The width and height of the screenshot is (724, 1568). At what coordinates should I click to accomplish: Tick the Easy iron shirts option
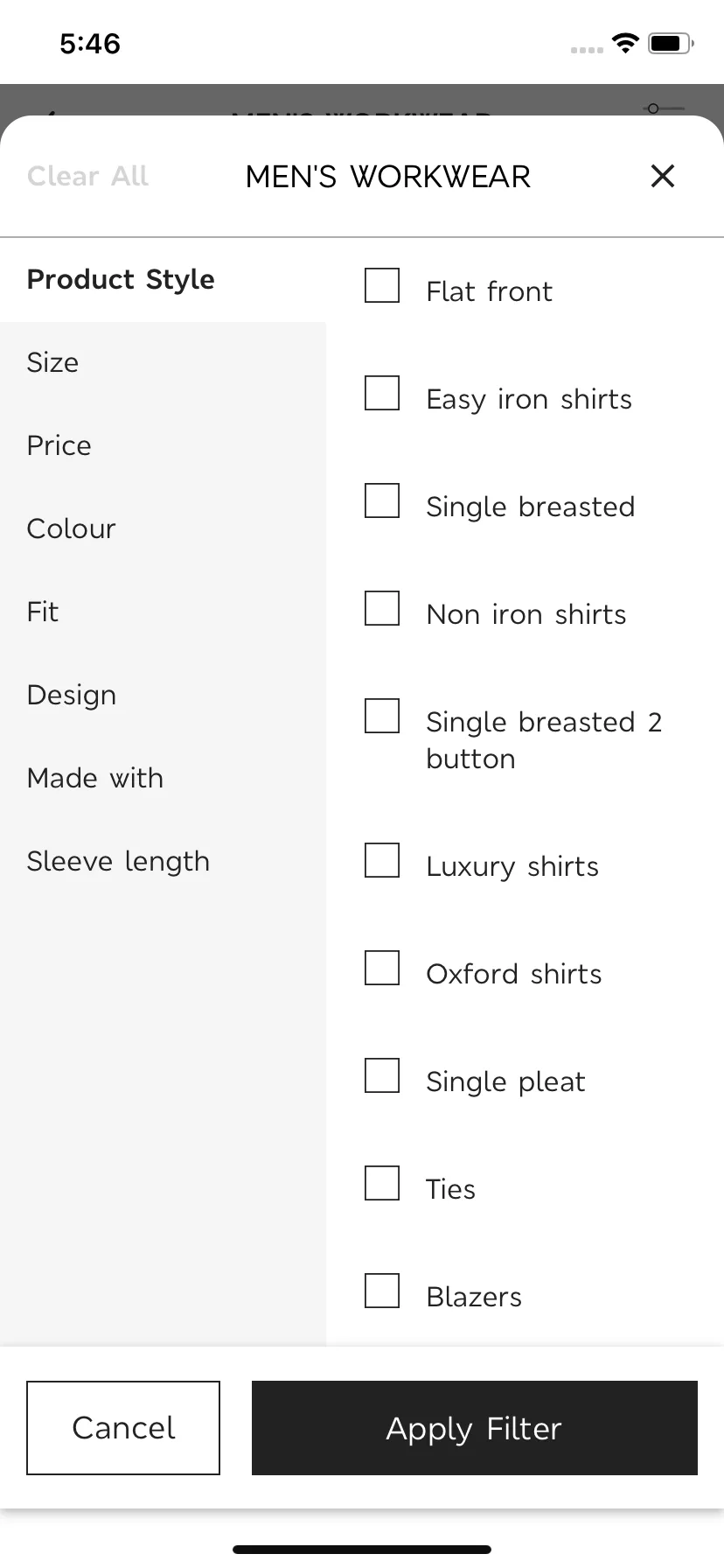point(382,393)
